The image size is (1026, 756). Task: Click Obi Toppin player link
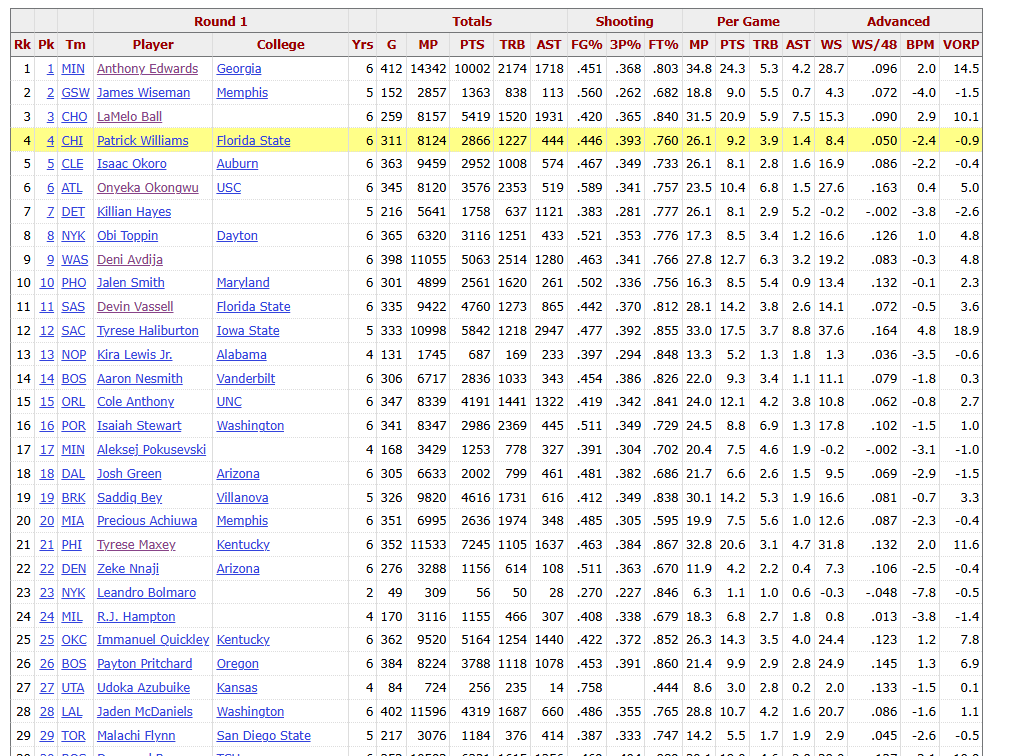coord(128,236)
